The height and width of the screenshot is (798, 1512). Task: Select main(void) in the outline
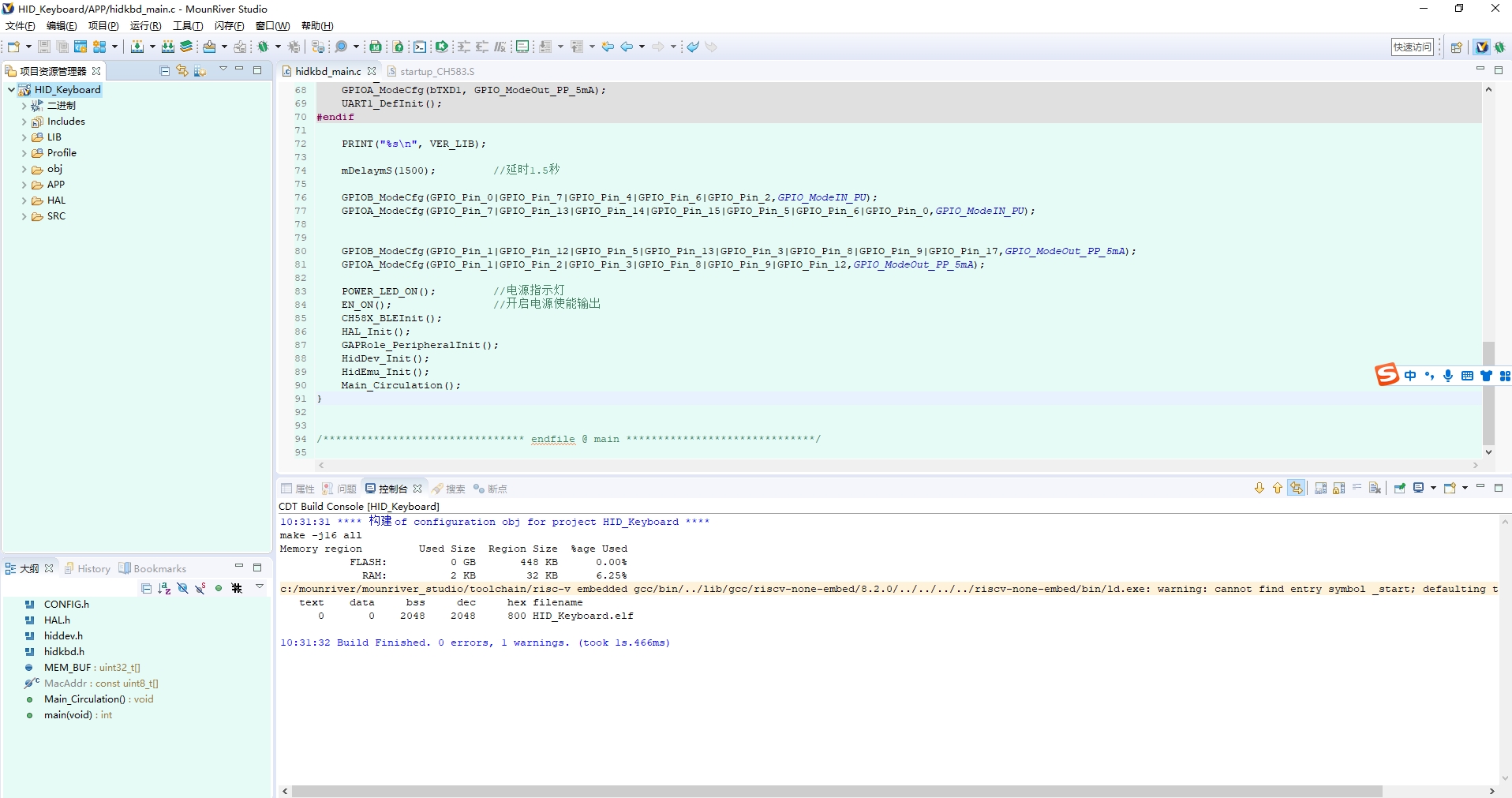(67, 715)
